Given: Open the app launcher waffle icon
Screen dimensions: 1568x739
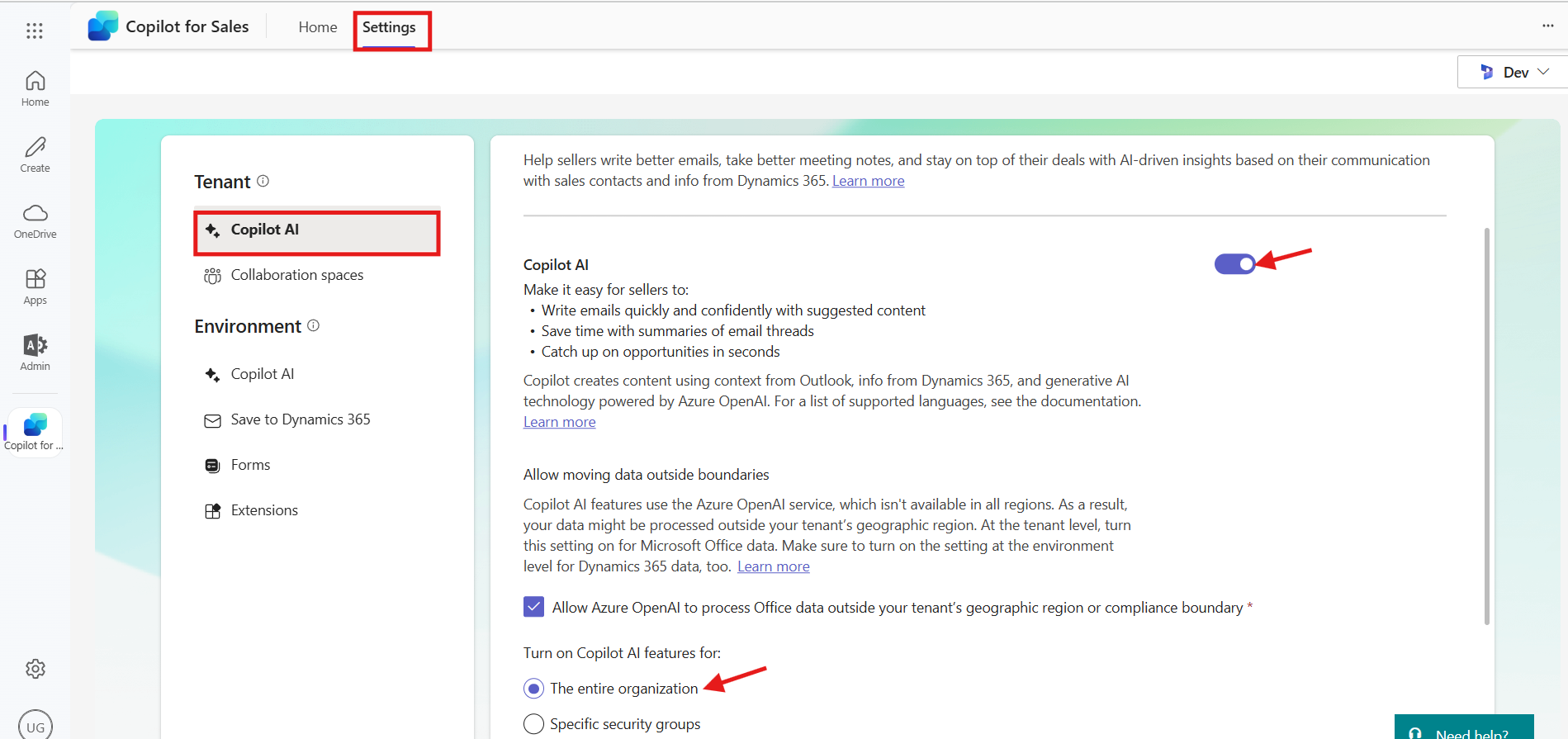Looking at the screenshot, I should 34,31.
